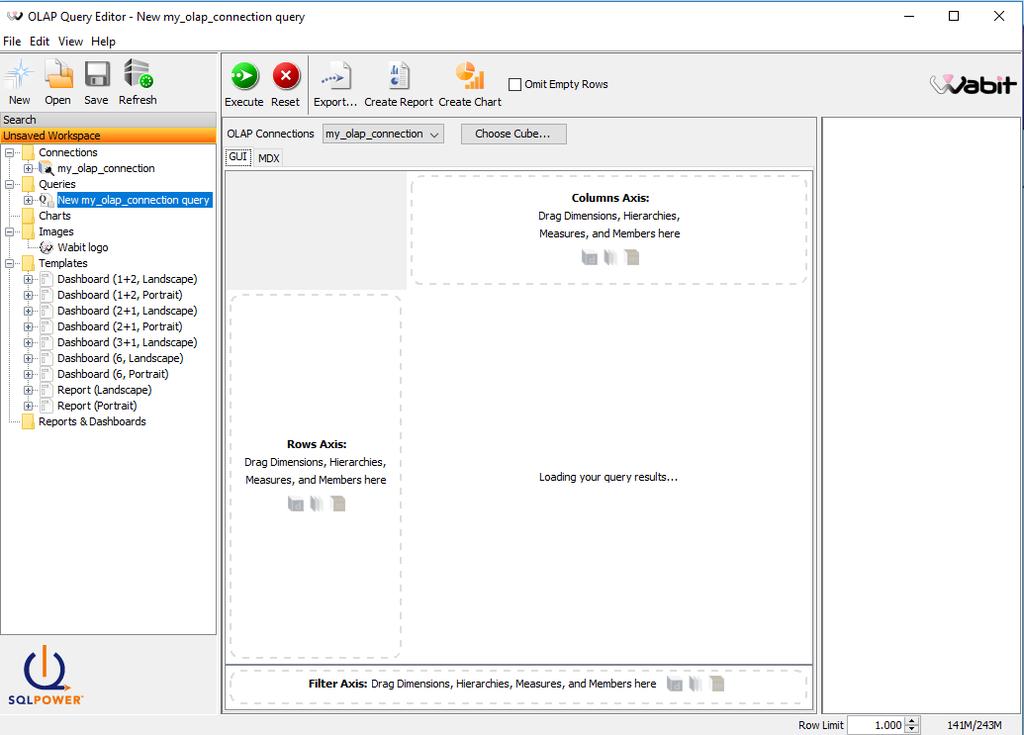
Task: Click the red Reset icon
Action: point(285,76)
